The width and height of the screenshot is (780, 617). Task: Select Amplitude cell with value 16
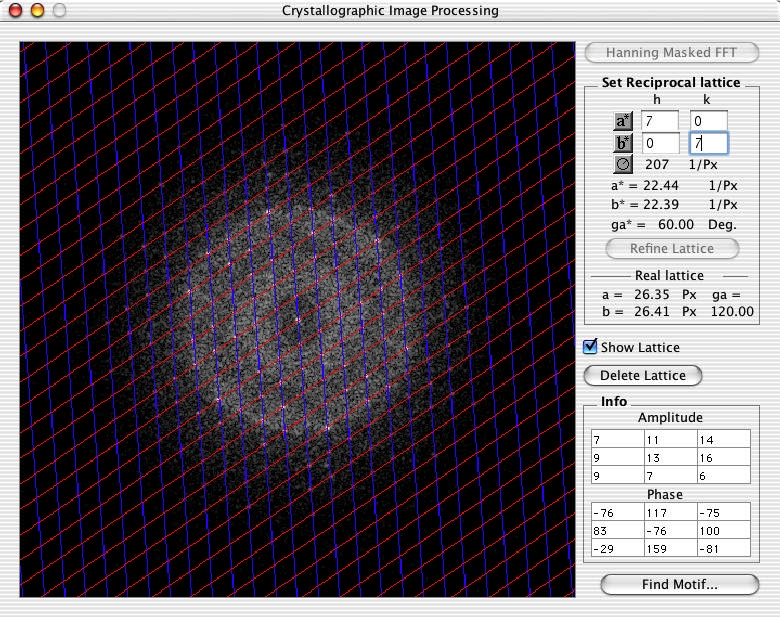click(724, 457)
